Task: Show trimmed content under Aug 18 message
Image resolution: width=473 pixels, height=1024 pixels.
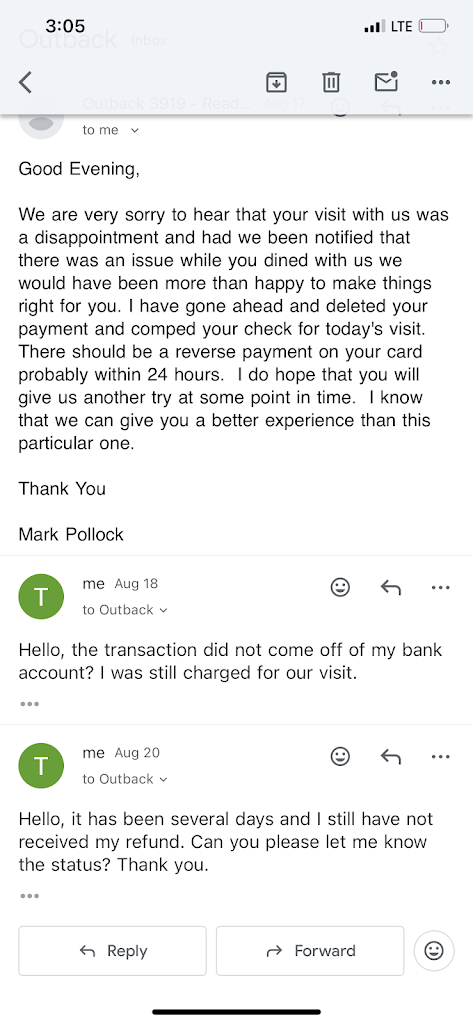Action: pyautogui.click(x=29, y=704)
